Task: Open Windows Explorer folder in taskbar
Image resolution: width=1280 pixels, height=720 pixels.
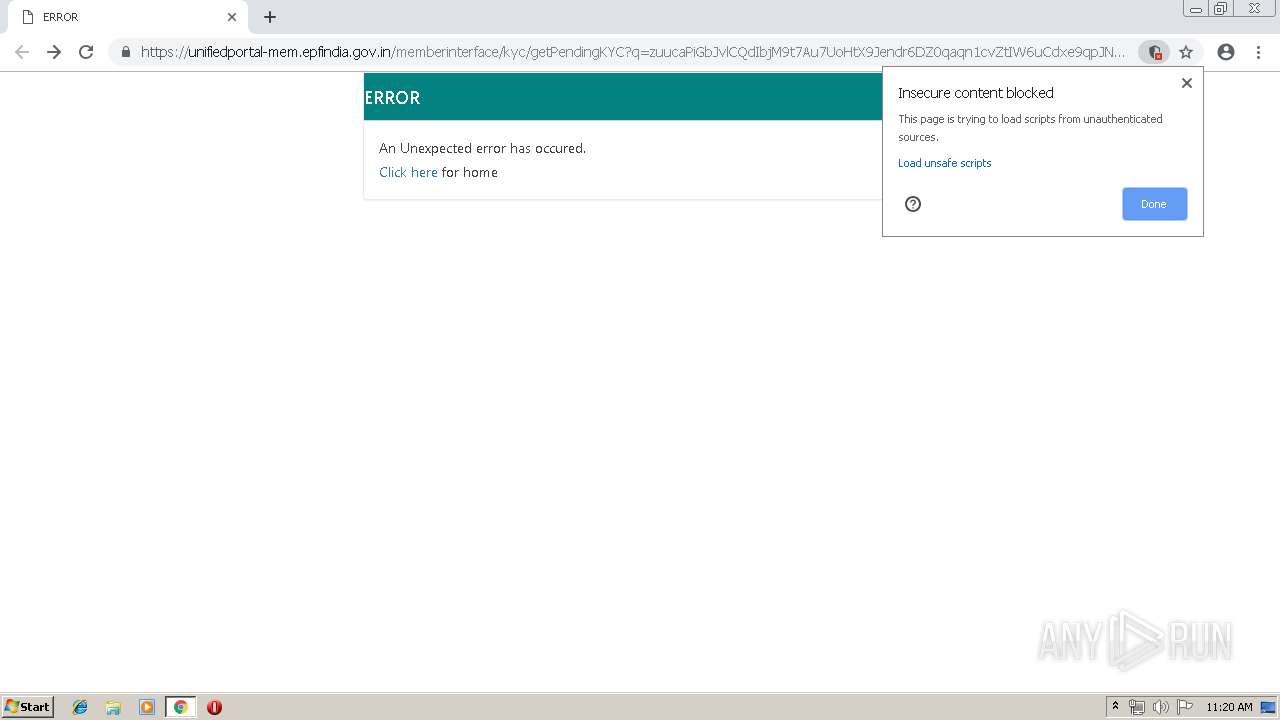Action: click(113, 707)
